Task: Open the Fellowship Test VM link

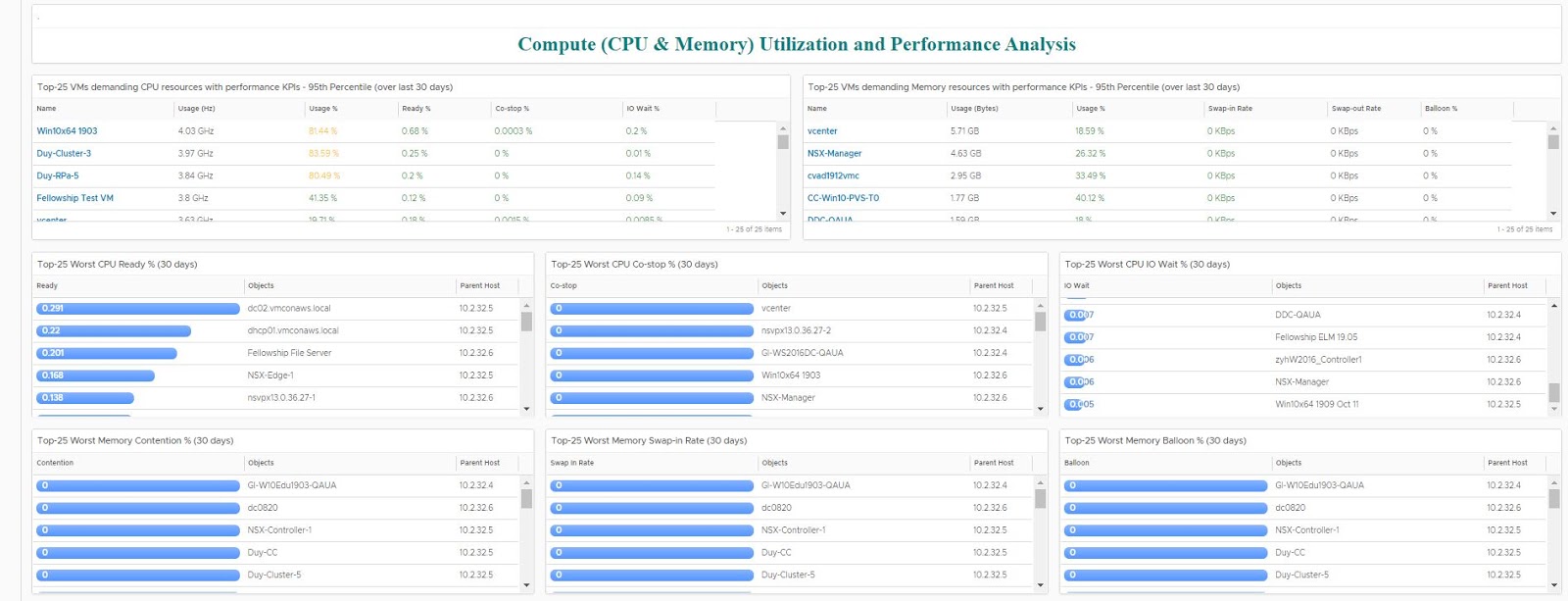Action: point(74,198)
